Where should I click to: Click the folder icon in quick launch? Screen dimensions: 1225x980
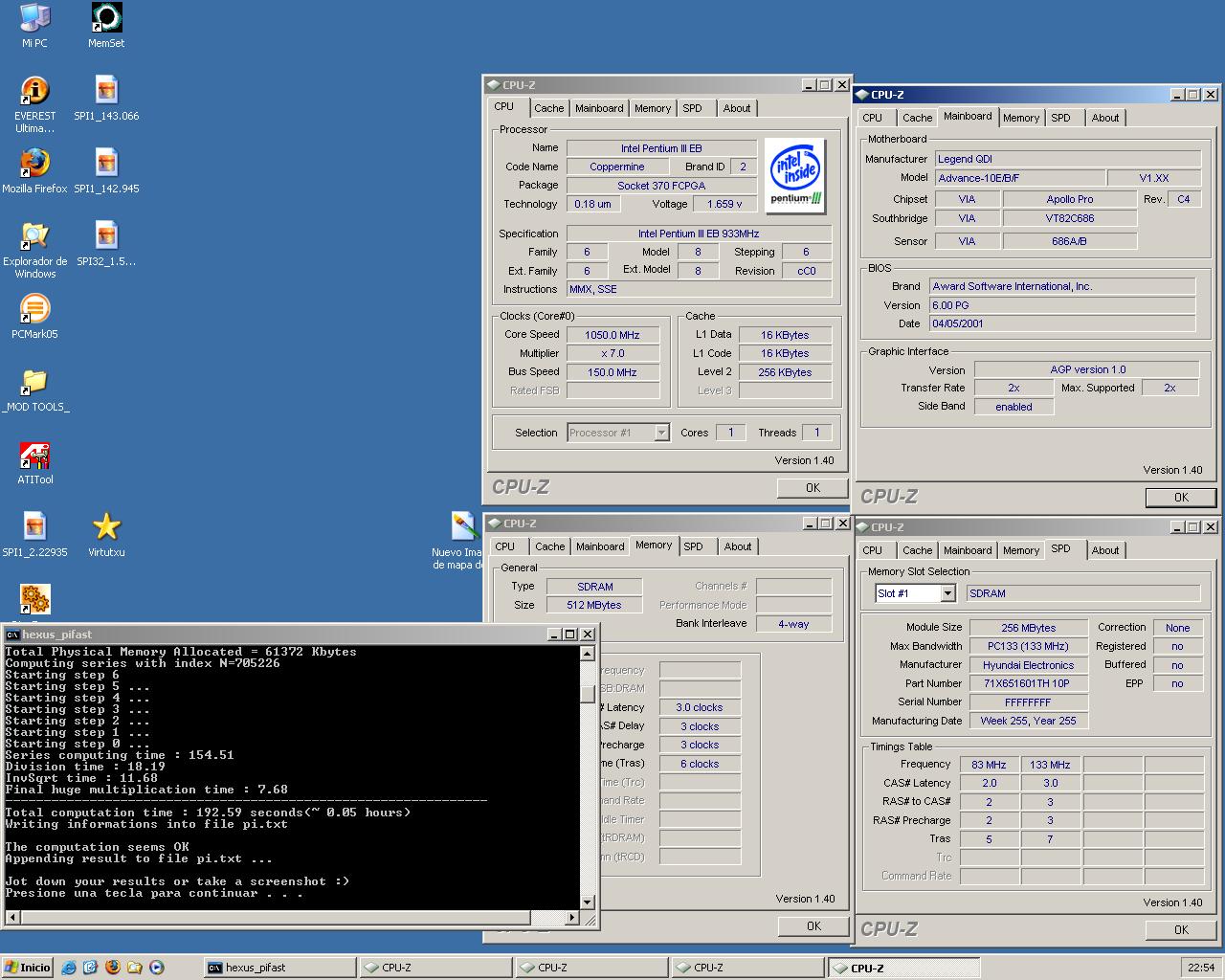click(135, 968)
